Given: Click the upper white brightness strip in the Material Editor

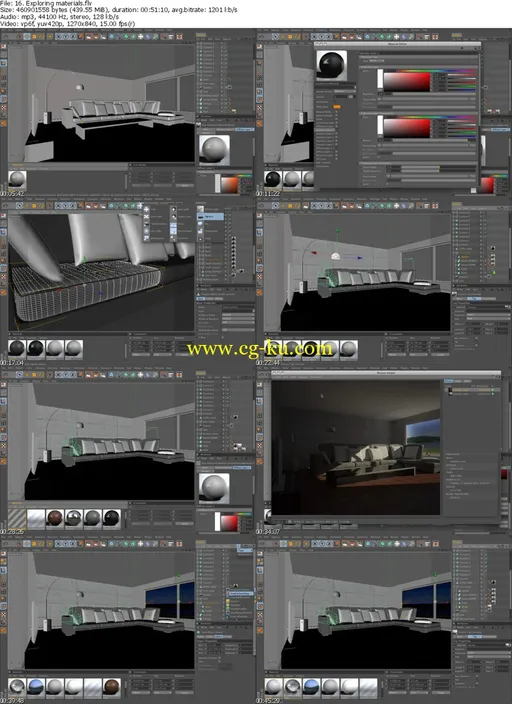Looking at the screenshot, I should point(380,80).
